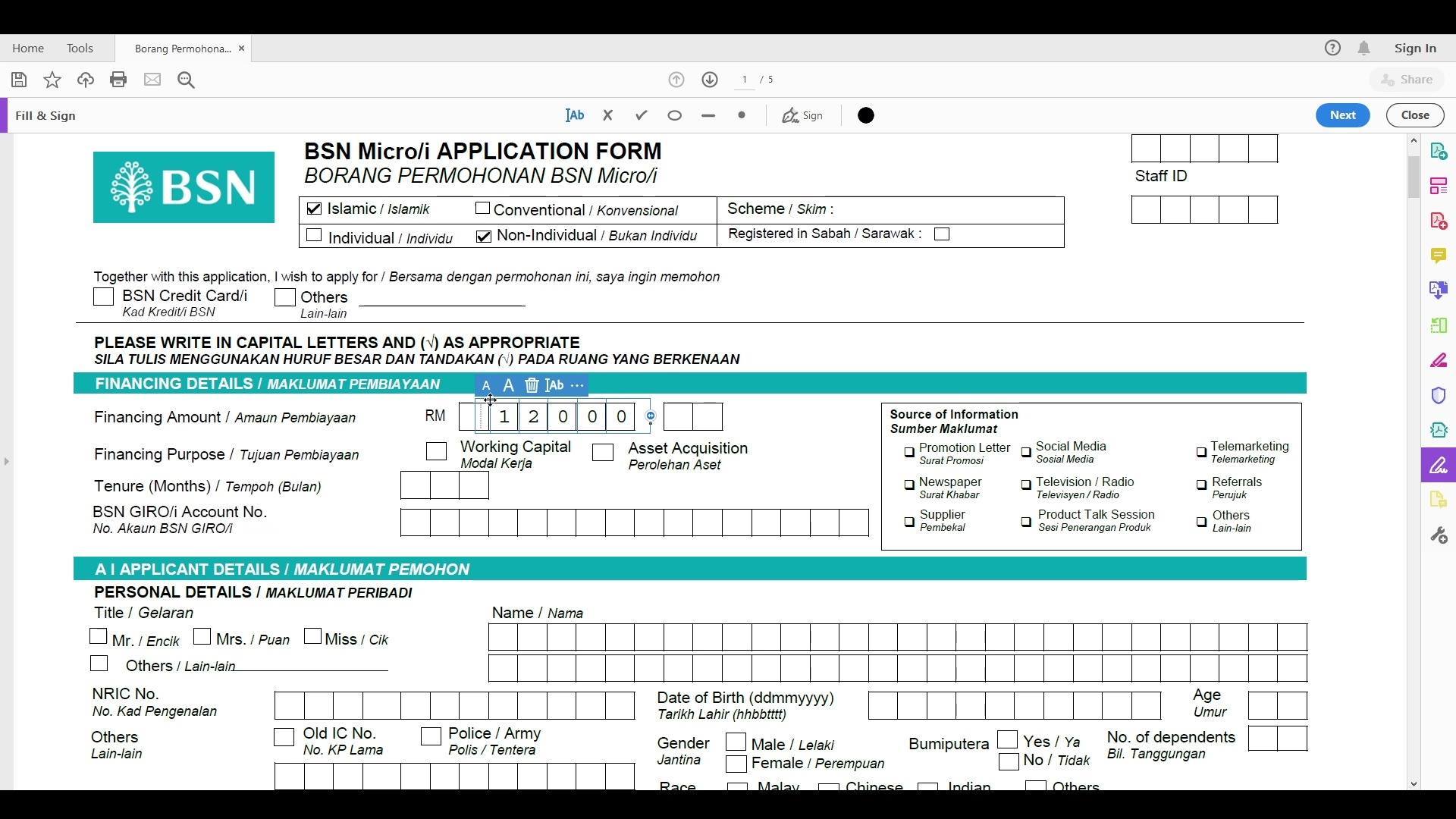This screenshot has height=819, width=1456.
Task: Open the More Tools wrench icon
Action: [1439, 535]
